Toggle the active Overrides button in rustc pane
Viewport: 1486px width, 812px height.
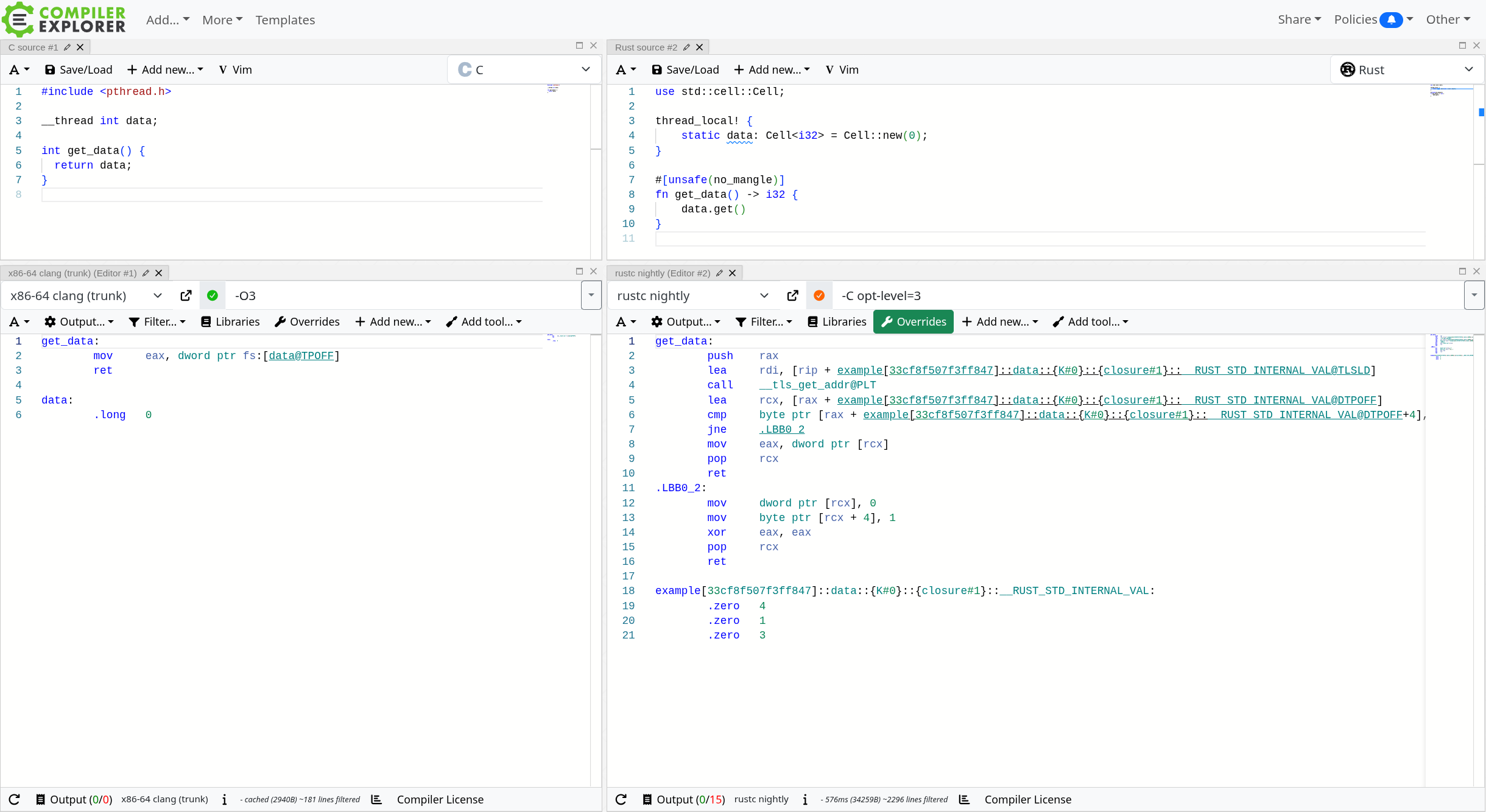click(913, 322)
